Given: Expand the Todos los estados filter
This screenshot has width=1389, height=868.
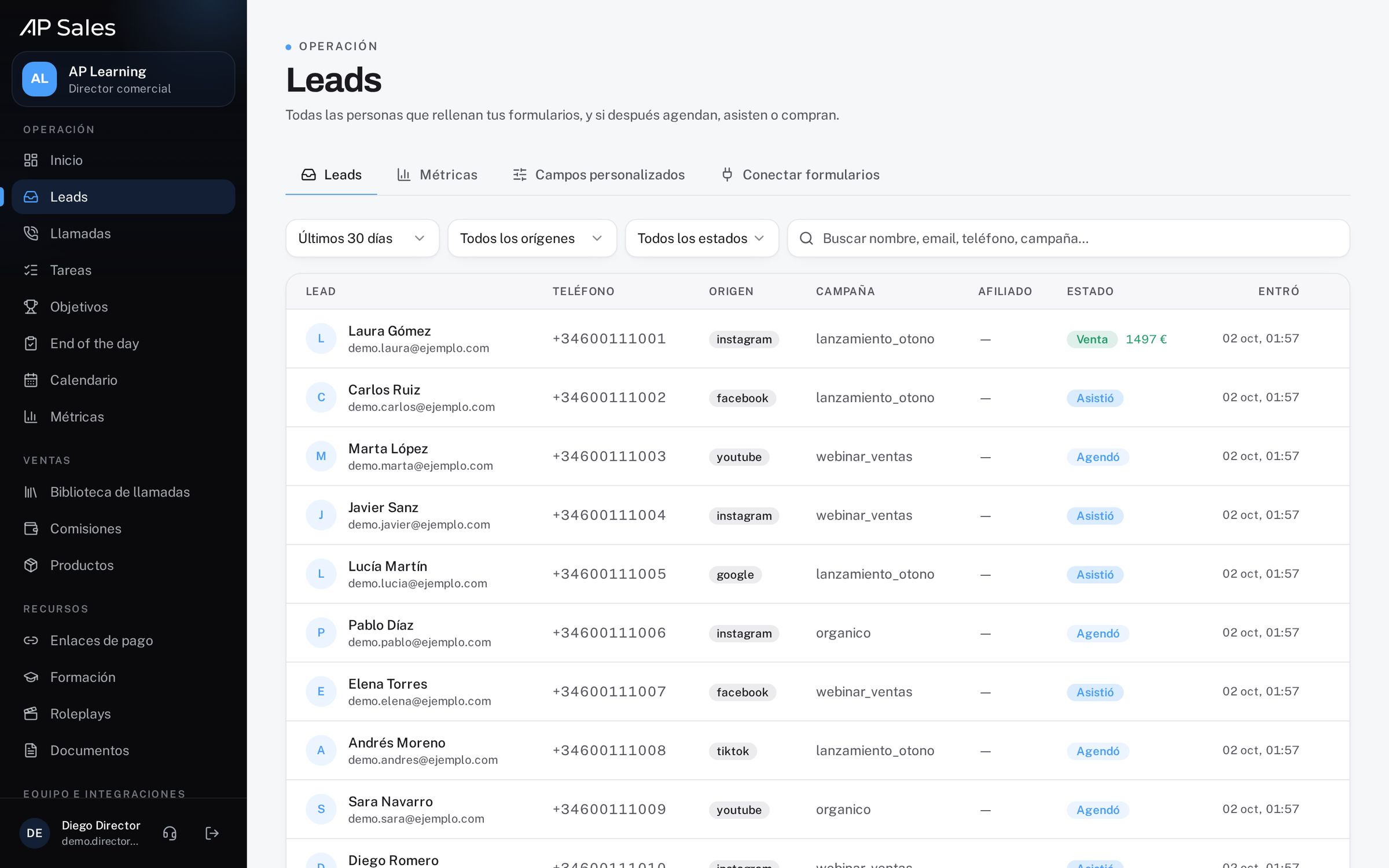Looking at the screenshot, I should [701, 238].
